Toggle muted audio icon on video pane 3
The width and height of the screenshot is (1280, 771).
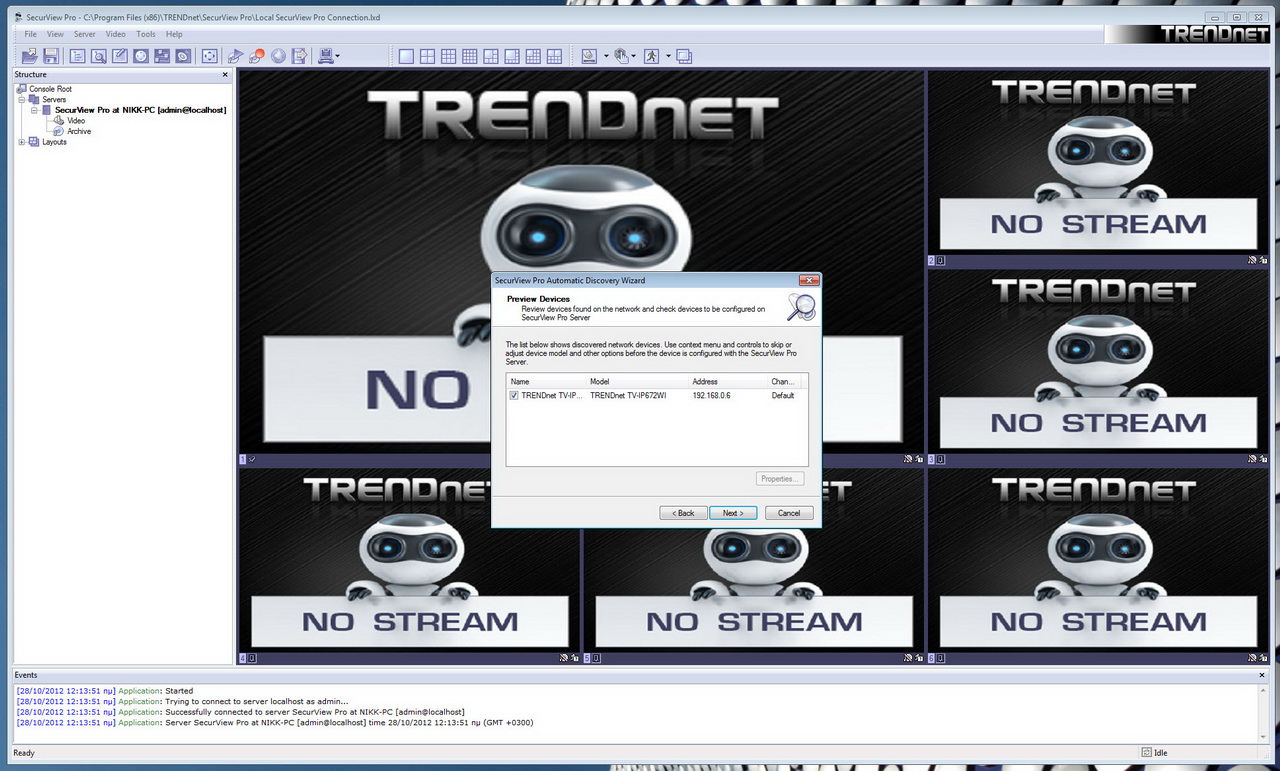tap(1252, 459)
